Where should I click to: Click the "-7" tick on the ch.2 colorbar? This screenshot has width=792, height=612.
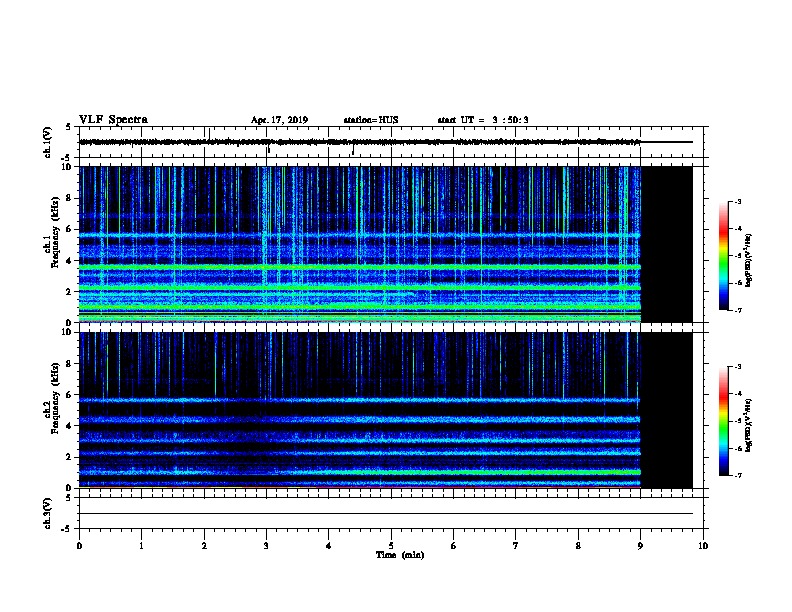coord(737,475)
